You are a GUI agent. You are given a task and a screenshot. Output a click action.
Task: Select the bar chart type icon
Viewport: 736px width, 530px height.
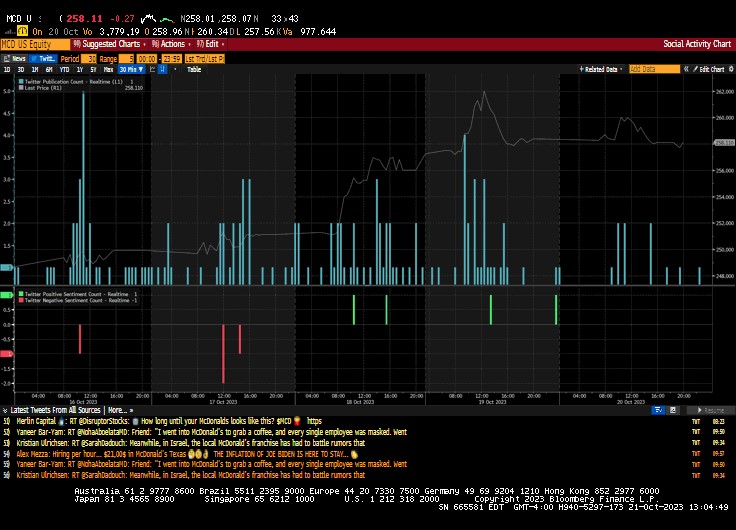point(162,69)
